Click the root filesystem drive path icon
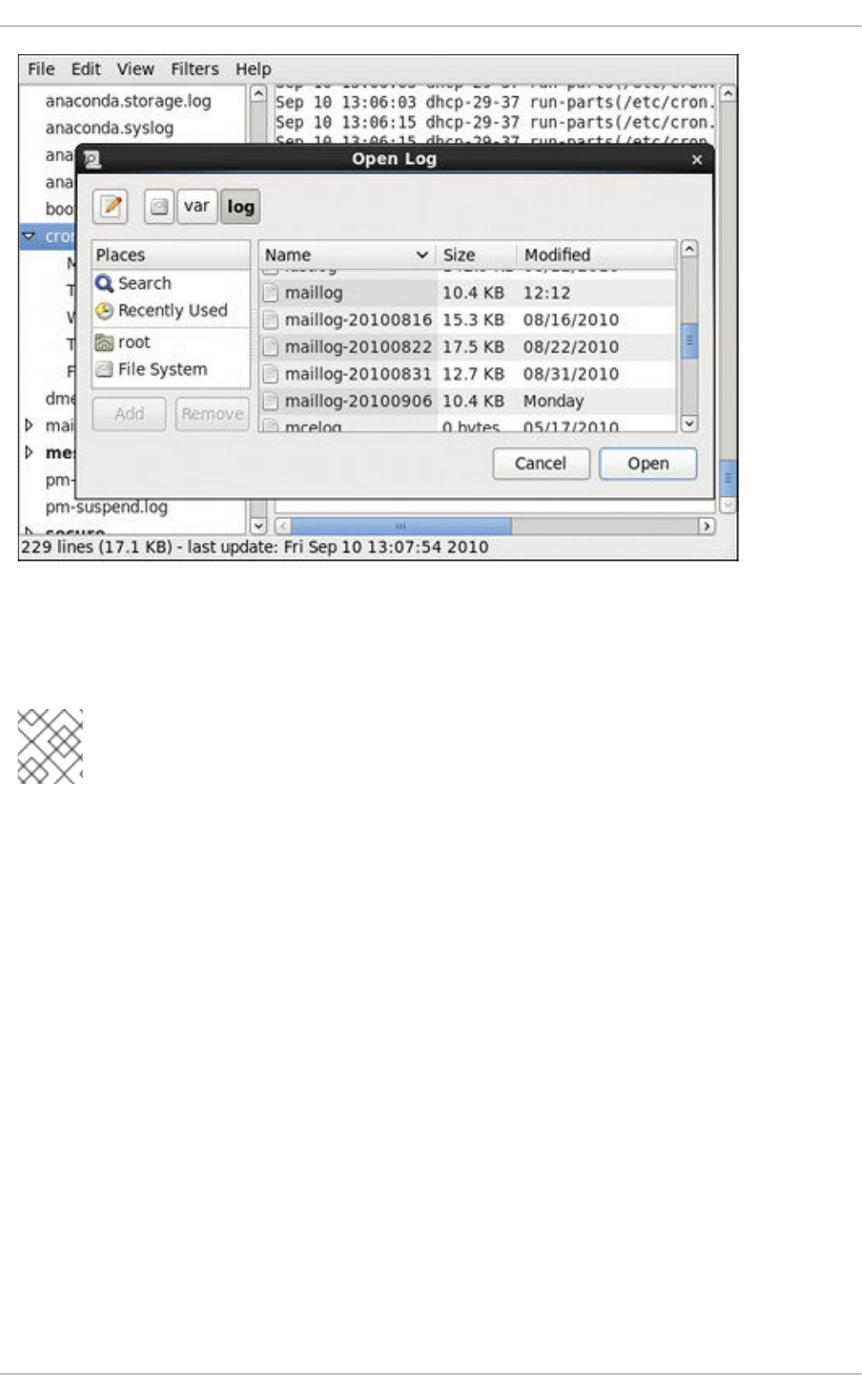862x1400 pixels. point(159,206)
